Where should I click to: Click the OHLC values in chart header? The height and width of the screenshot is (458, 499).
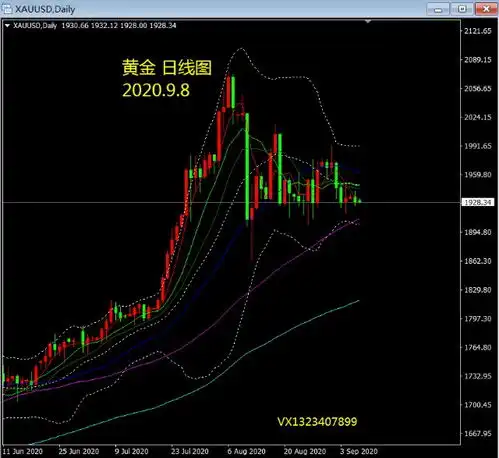[x=119, y=25]
